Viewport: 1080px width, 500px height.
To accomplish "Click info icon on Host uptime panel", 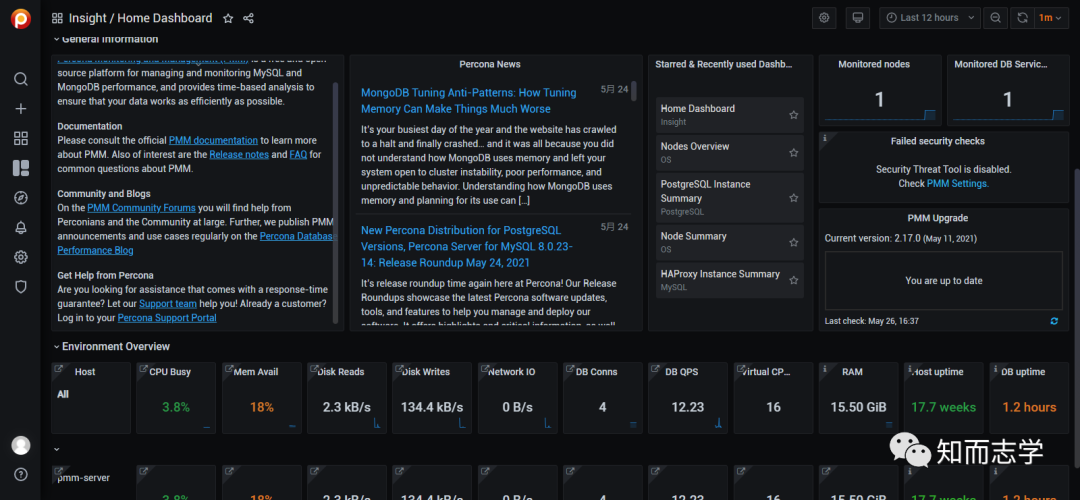I will click(910, 368).
